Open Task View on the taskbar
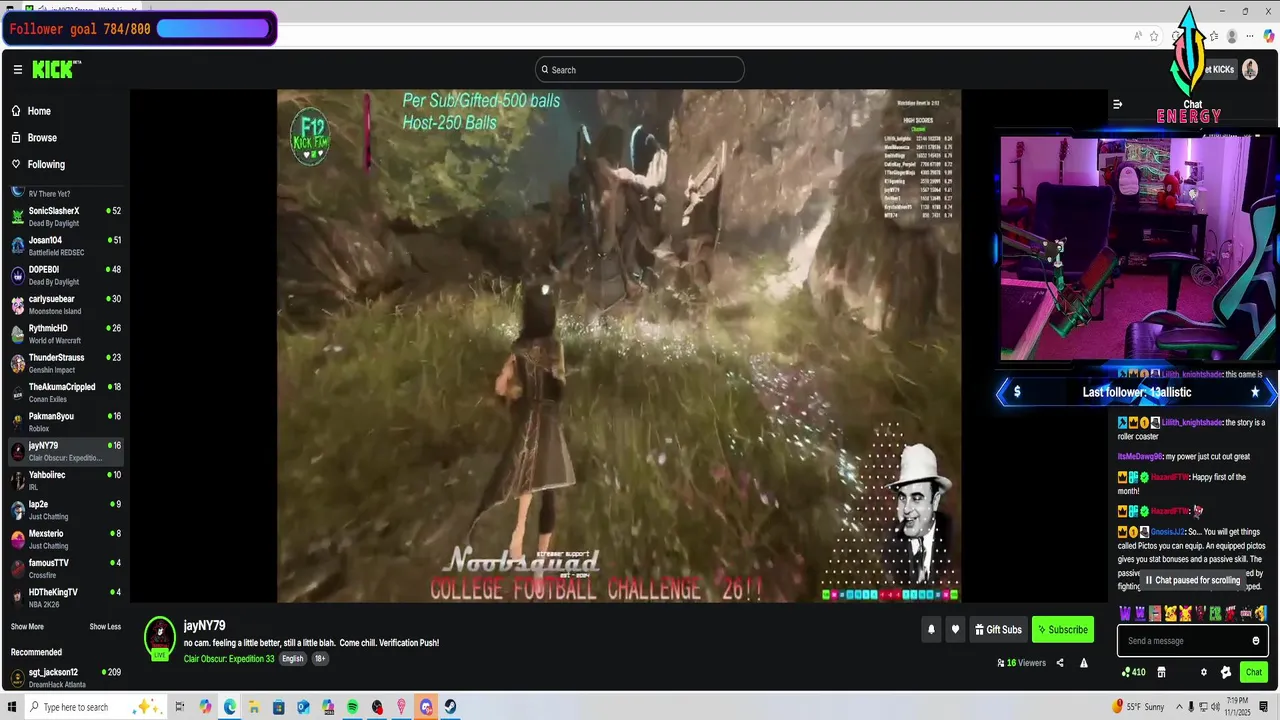The image size is (1280, 720). (180, 707)
